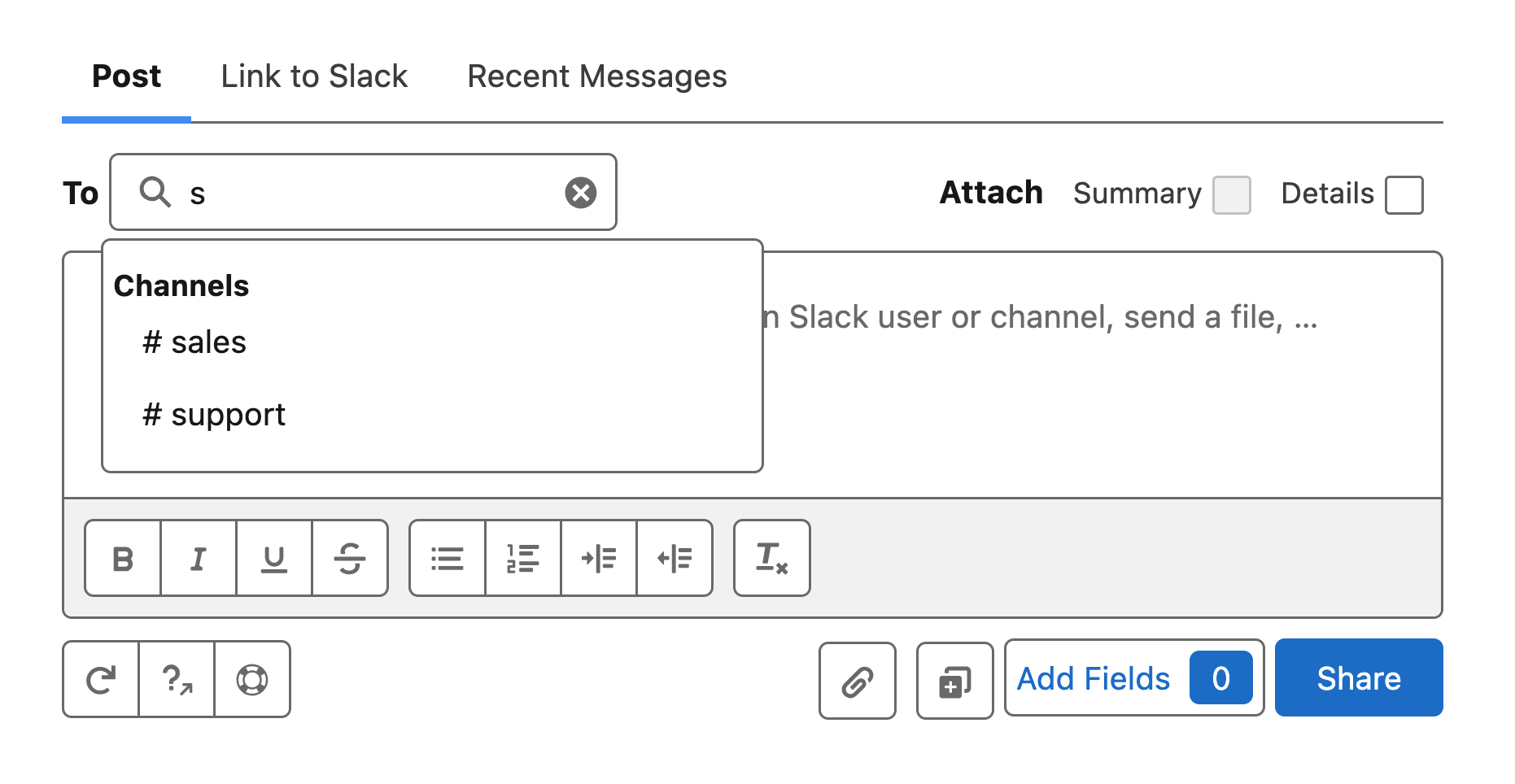Choose # support from channel suggestions

pyautogui.click(x=215, y=415)
